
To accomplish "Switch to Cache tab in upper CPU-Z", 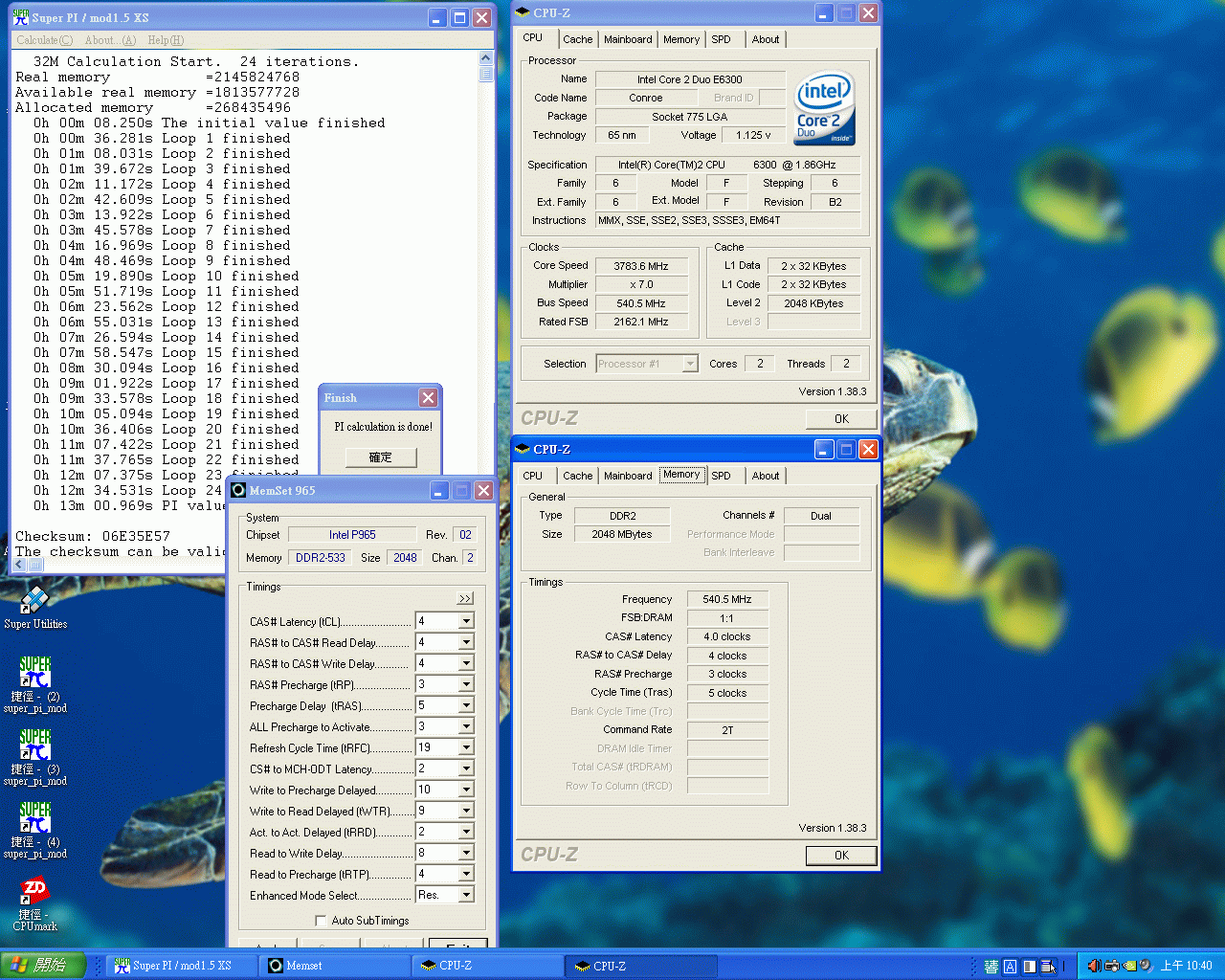I will tap(577, 39).
